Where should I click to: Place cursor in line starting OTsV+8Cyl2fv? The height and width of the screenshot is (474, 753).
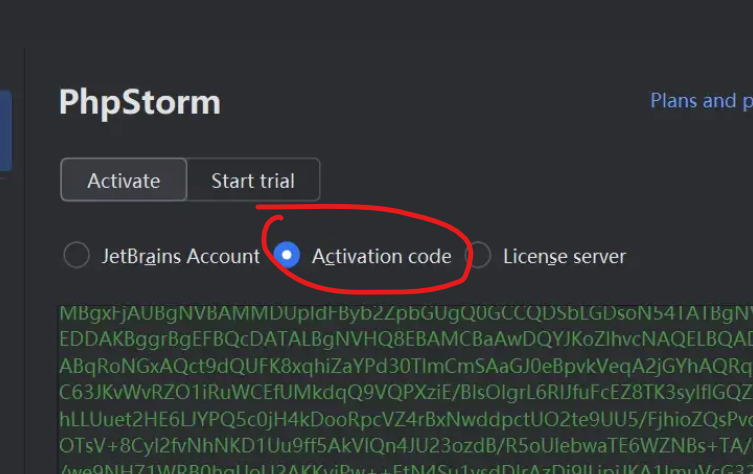pyautogui.click(x=405, y=446)
